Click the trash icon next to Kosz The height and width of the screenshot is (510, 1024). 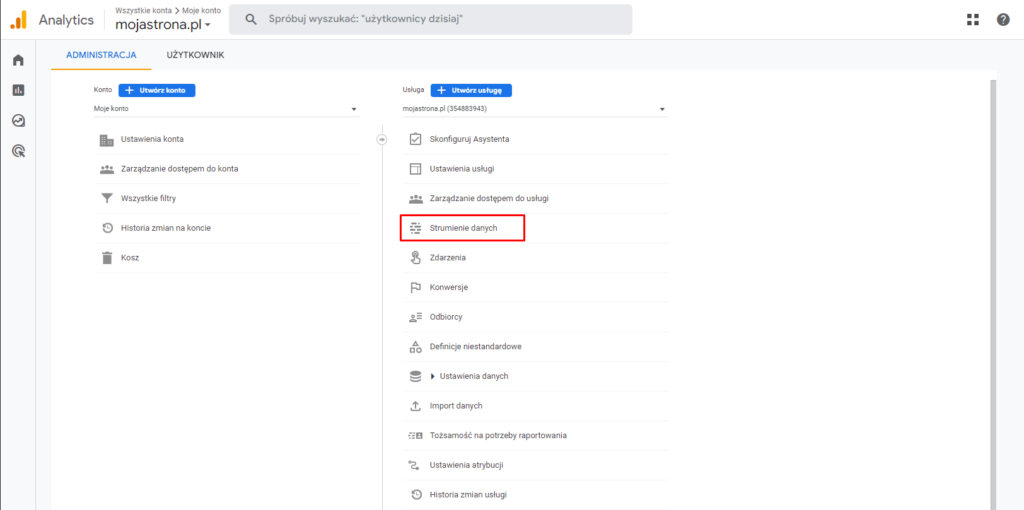click(x=107, y=258)
